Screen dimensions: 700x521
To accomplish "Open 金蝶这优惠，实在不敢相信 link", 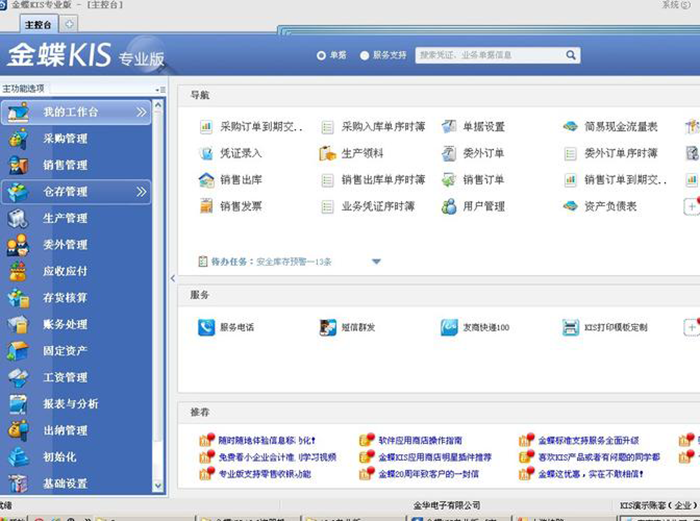I will point(590,474).
